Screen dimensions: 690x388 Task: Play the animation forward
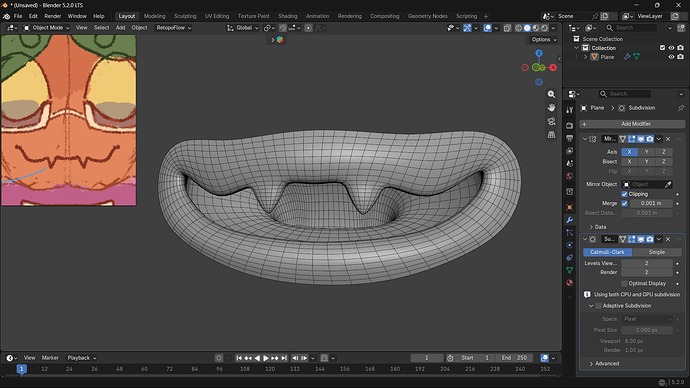[266, 358]
